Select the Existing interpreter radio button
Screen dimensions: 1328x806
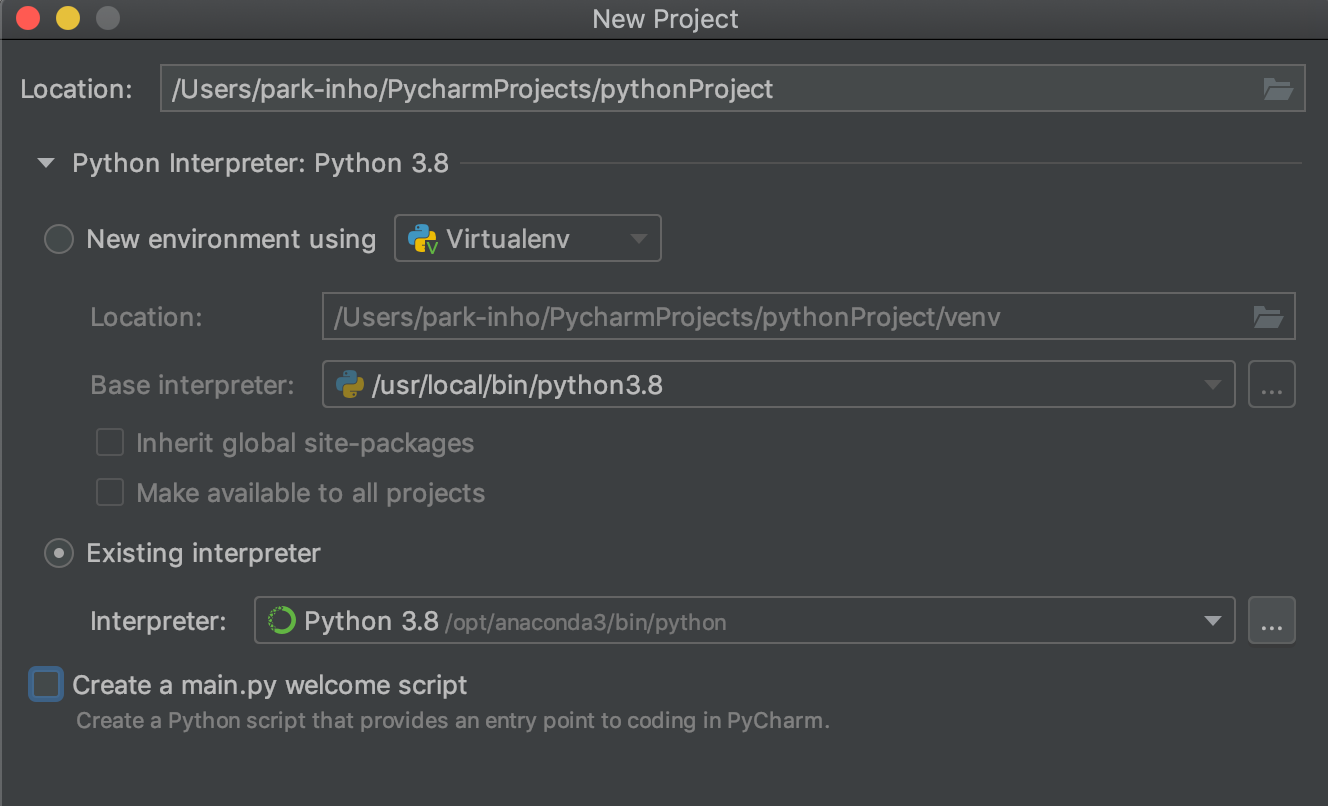(x=59, y=553)
